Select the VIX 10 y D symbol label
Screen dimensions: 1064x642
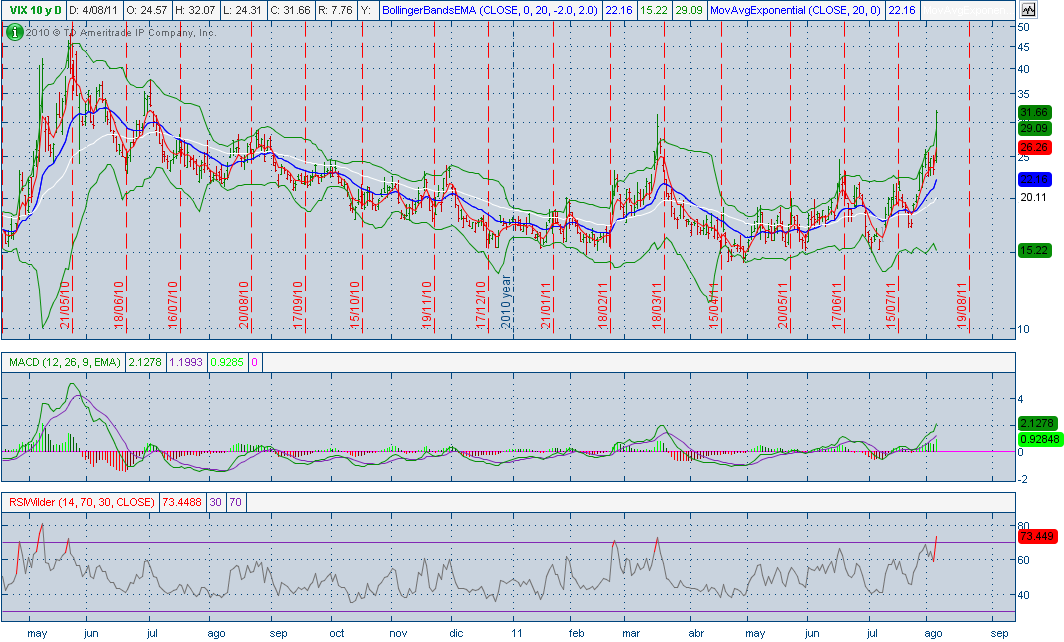(x=35, y=10)
